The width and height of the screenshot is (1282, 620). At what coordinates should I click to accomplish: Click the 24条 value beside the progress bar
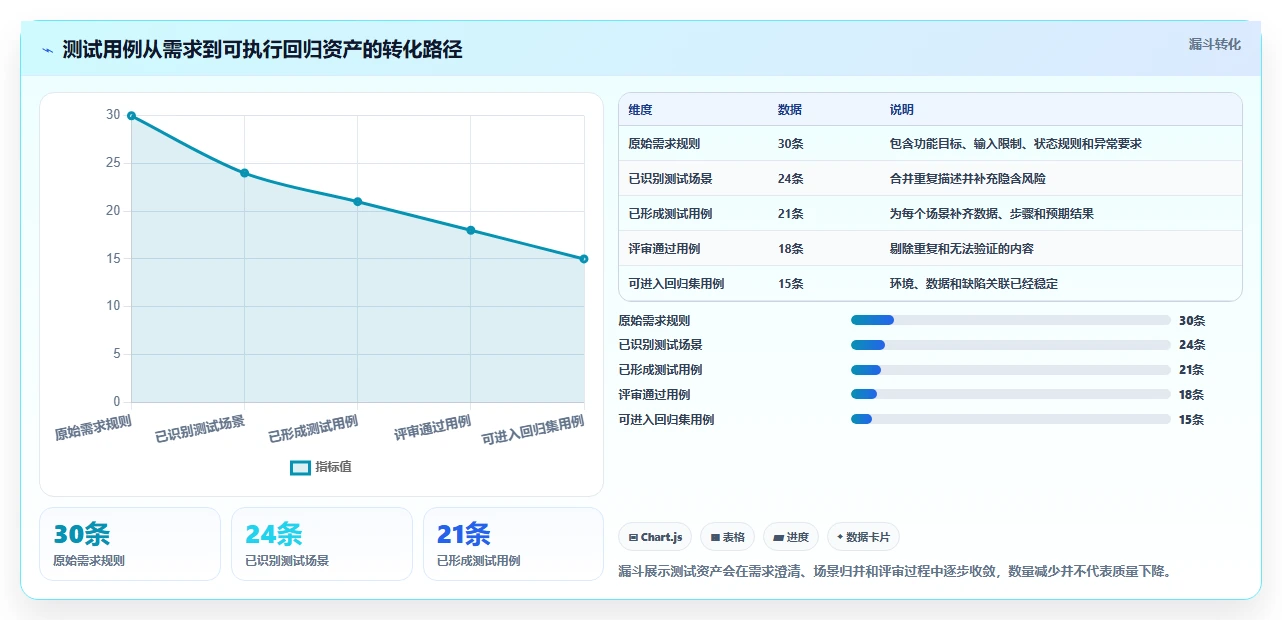coord(1192,345)
